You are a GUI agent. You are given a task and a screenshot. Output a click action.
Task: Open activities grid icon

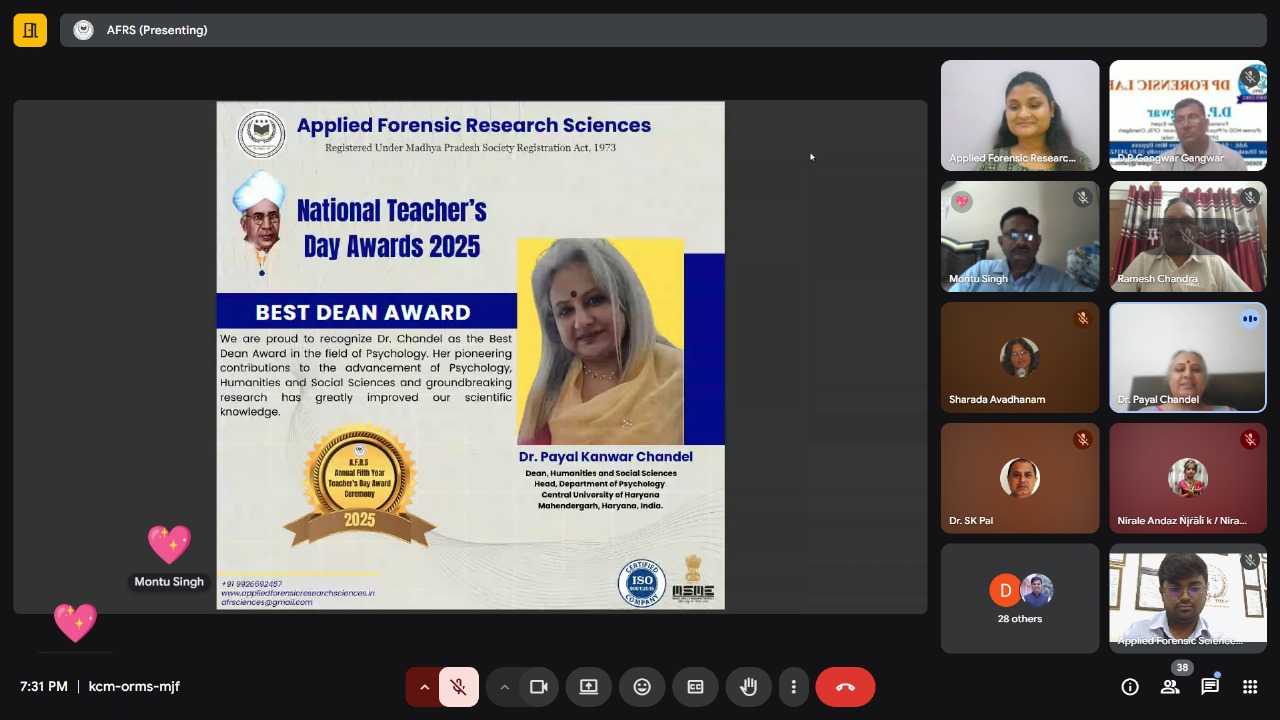coord(1250,687)
